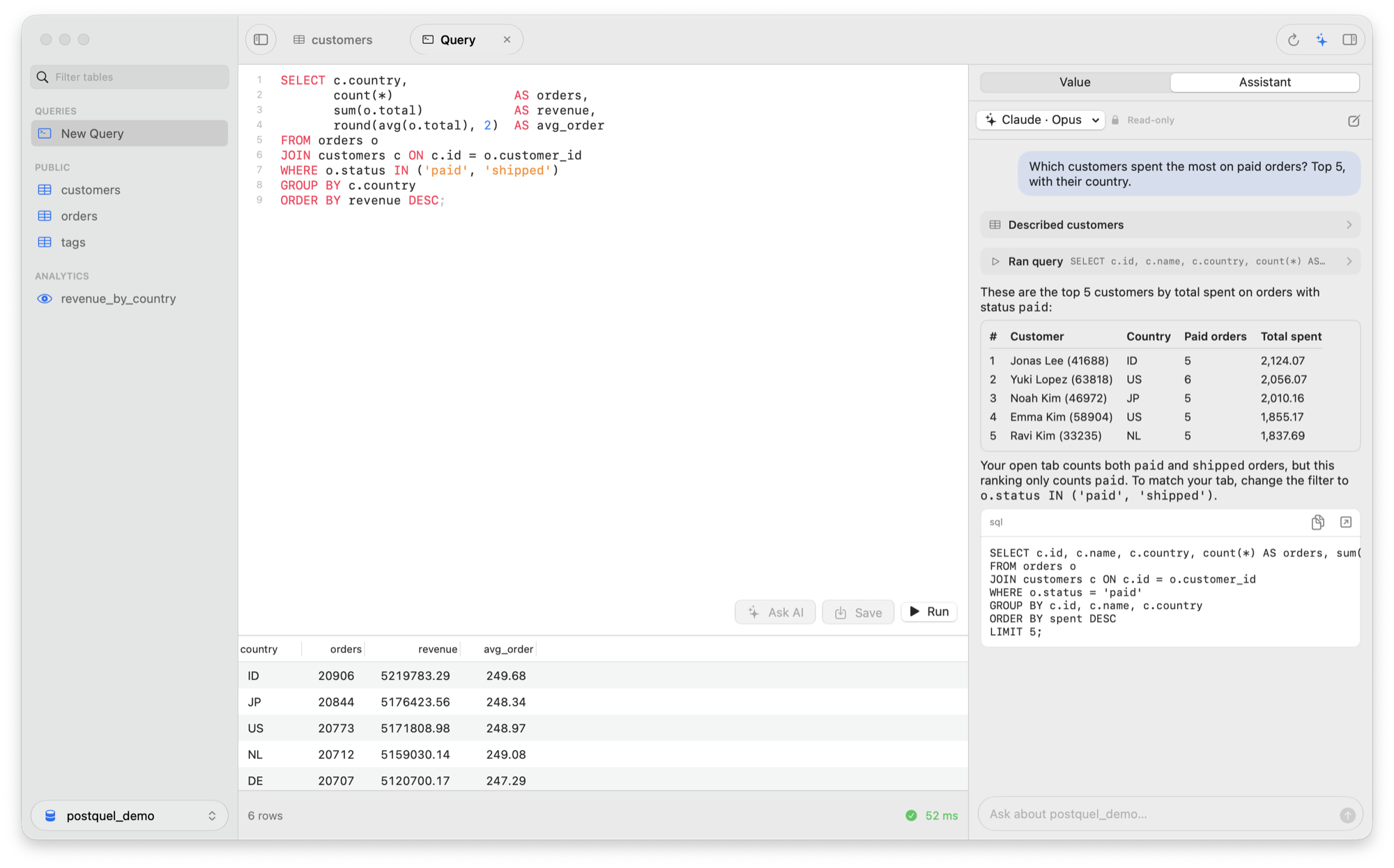
Task: Close the Query tab
Action: [507, 40]
